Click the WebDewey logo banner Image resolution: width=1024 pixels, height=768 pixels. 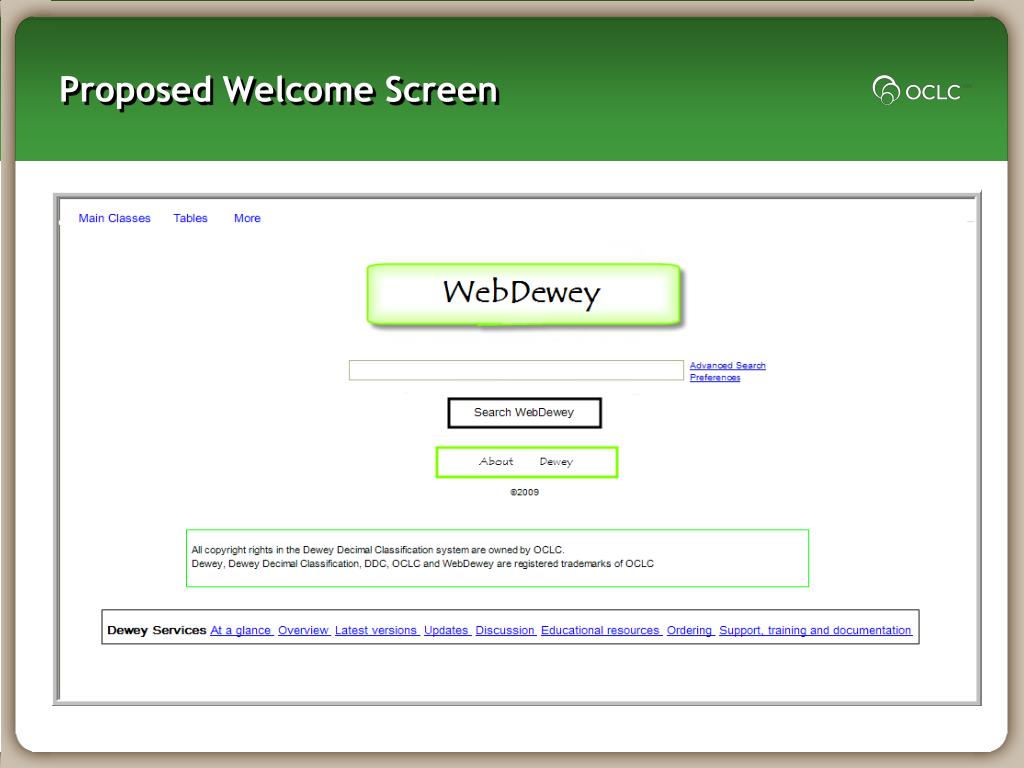[523, 294]
